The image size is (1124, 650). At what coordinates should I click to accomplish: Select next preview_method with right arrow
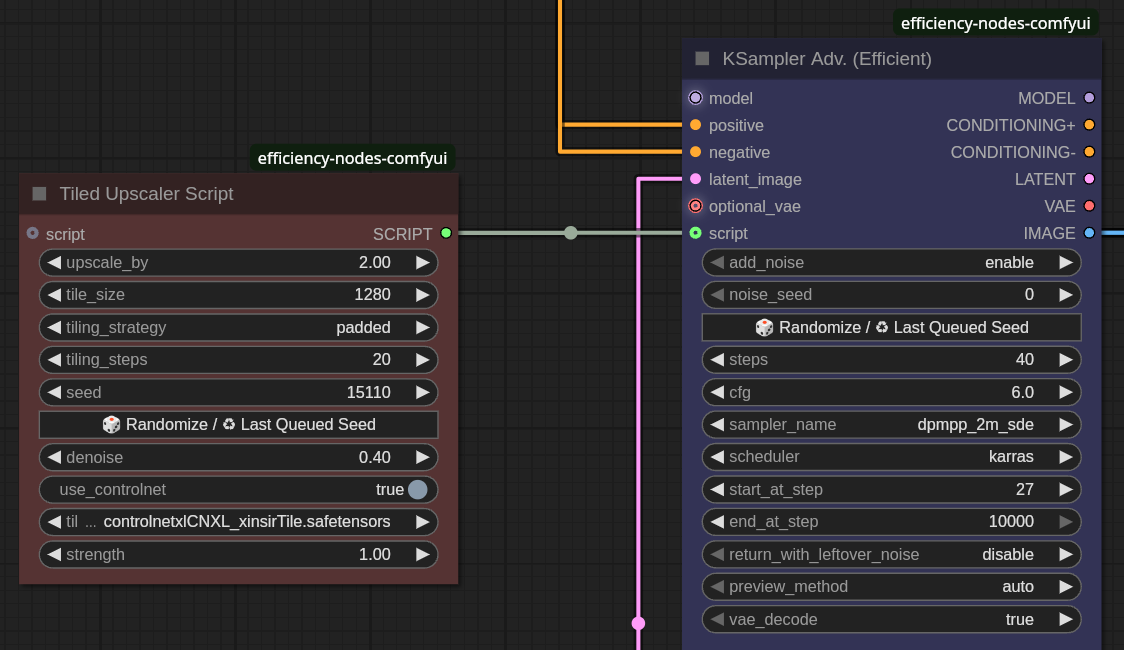pos(1066,586)
